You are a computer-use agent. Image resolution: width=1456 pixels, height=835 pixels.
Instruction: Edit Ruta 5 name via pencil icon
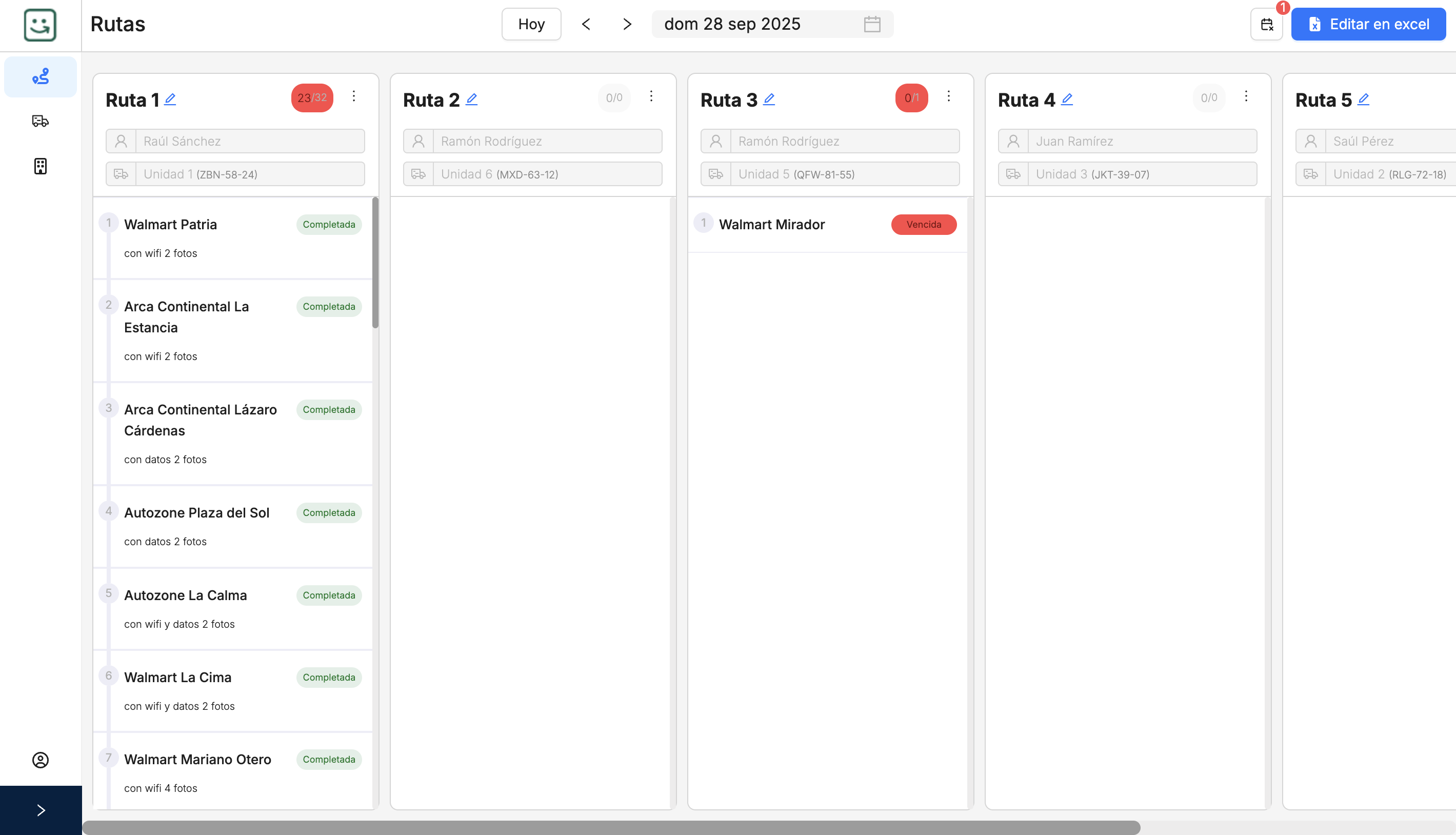click(x=1363, y=98)
